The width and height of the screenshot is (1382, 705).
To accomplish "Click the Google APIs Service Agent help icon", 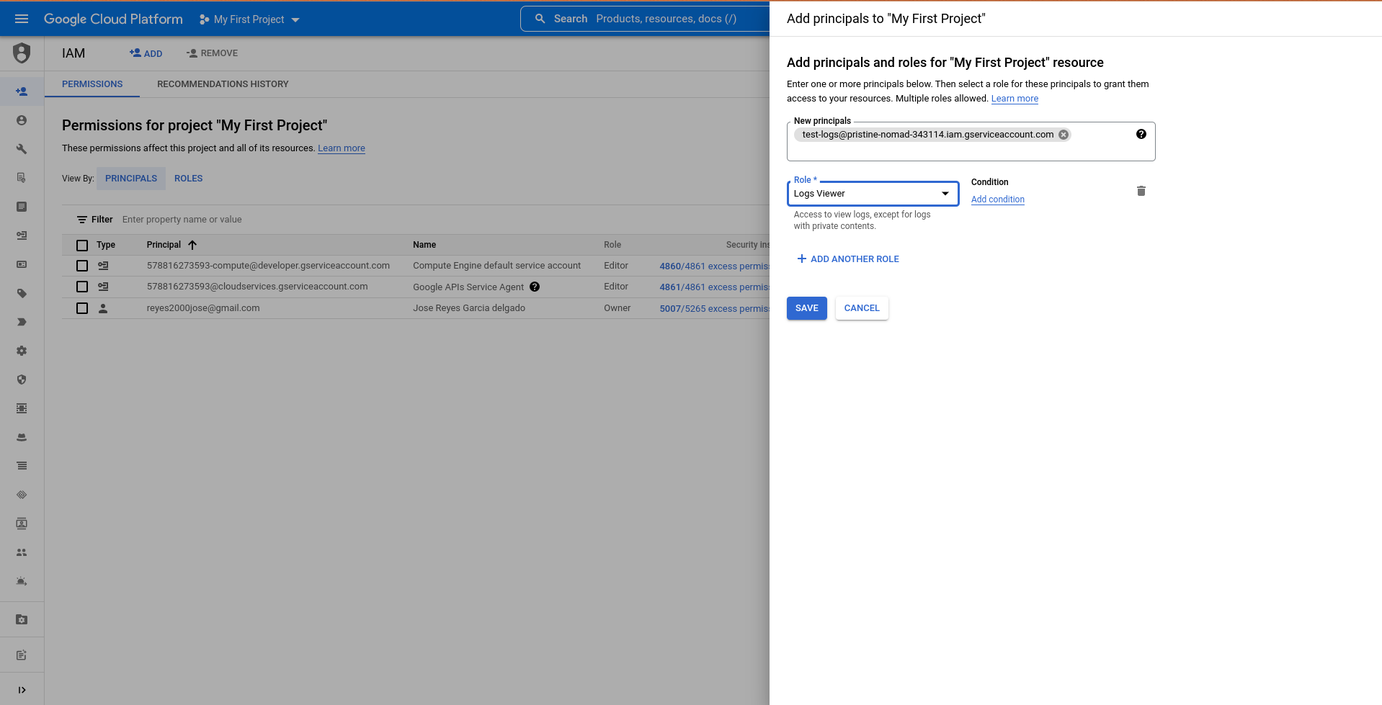I will pos(535,287).
